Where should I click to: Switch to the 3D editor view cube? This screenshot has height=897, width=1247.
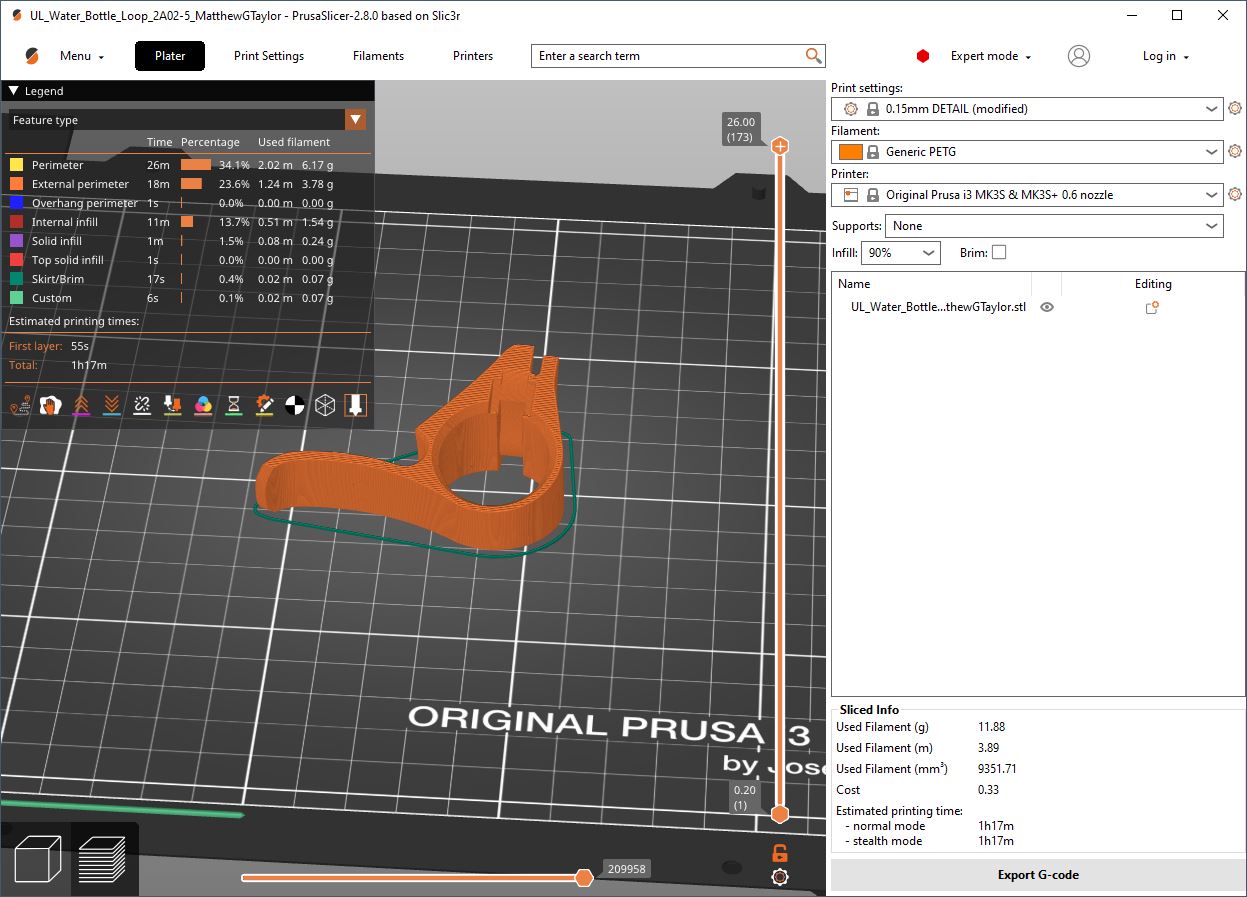coord(38,859)
